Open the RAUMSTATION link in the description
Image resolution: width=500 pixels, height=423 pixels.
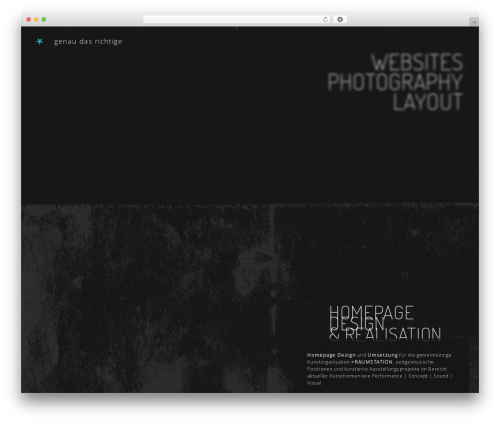click(372, 362)
